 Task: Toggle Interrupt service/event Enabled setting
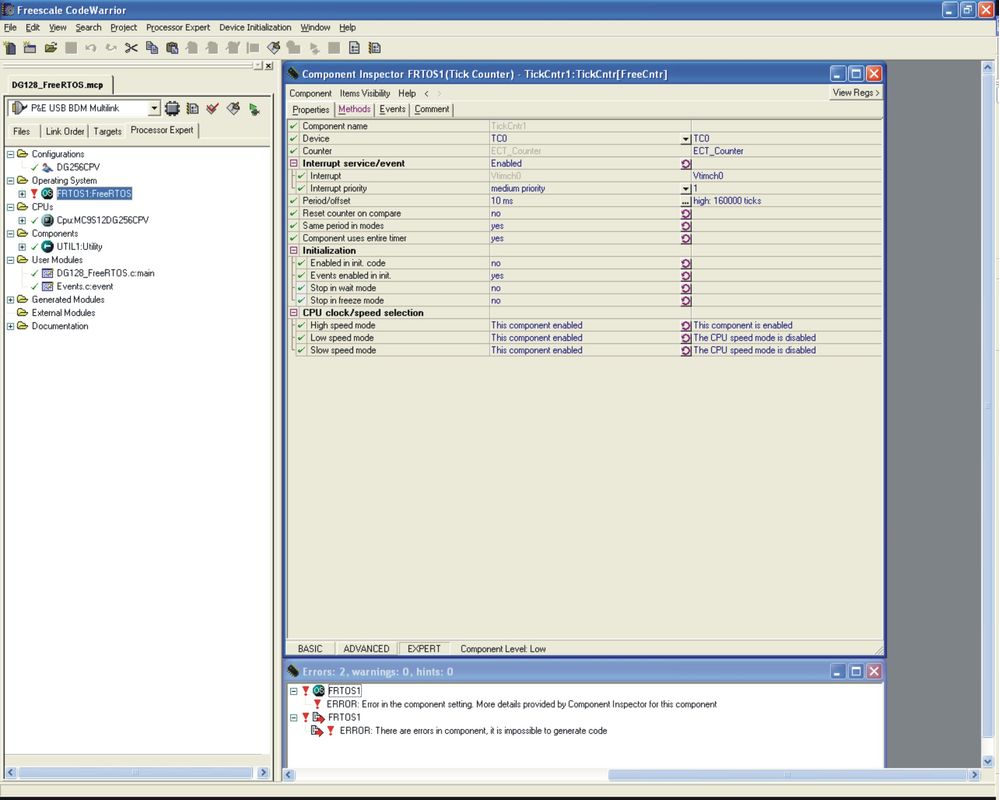click(686, 164)
